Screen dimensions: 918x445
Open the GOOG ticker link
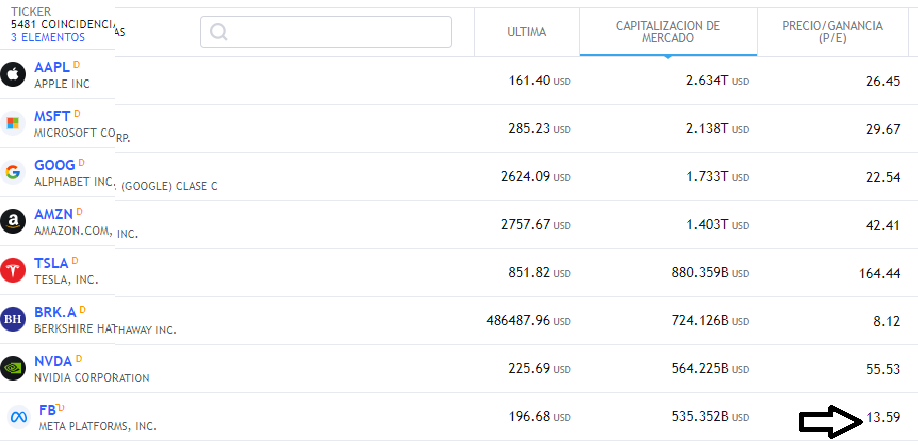pyautogui.click(x=54, y=164)
